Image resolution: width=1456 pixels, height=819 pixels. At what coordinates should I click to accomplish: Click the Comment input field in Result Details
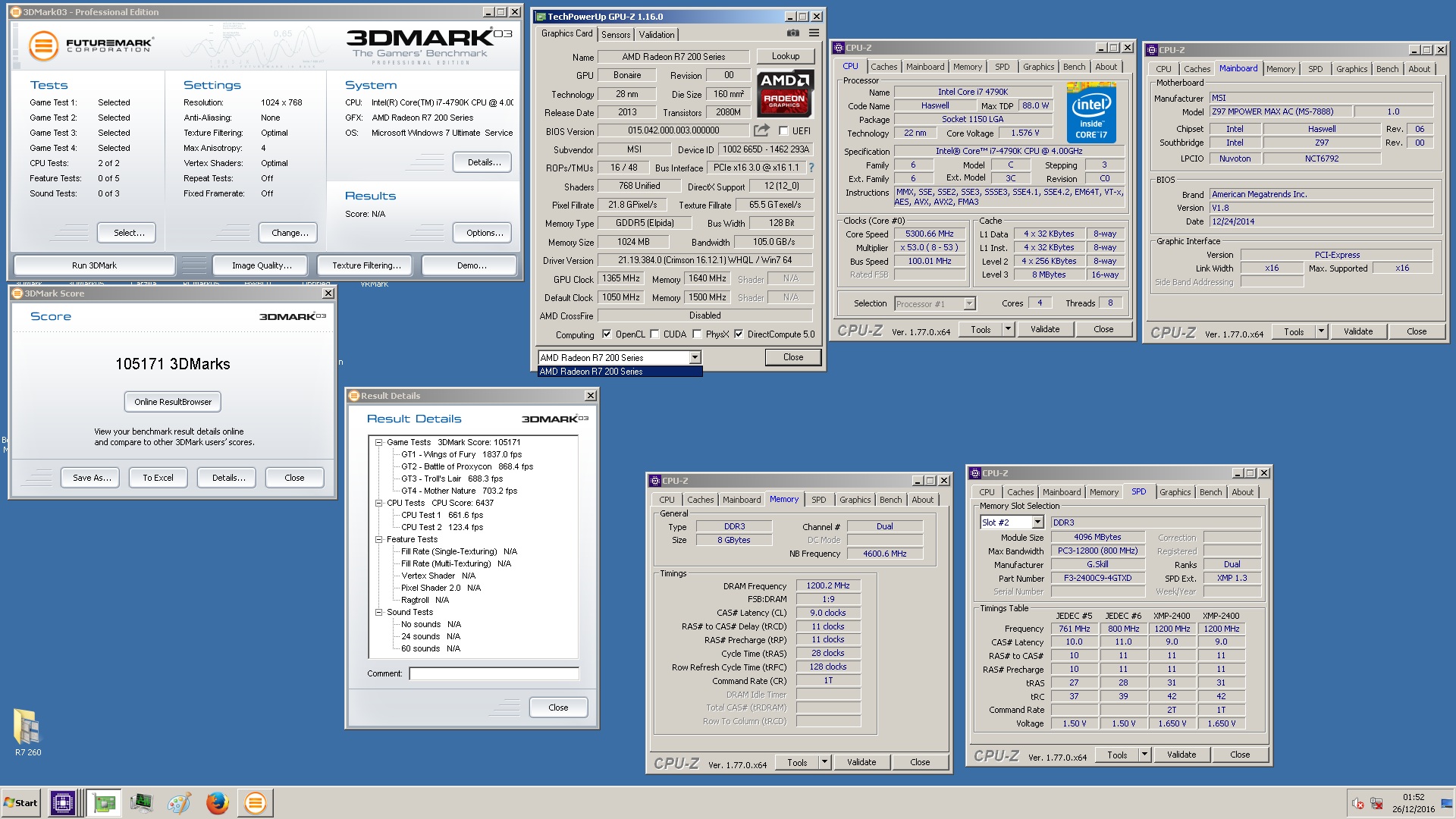pos(494,673)
